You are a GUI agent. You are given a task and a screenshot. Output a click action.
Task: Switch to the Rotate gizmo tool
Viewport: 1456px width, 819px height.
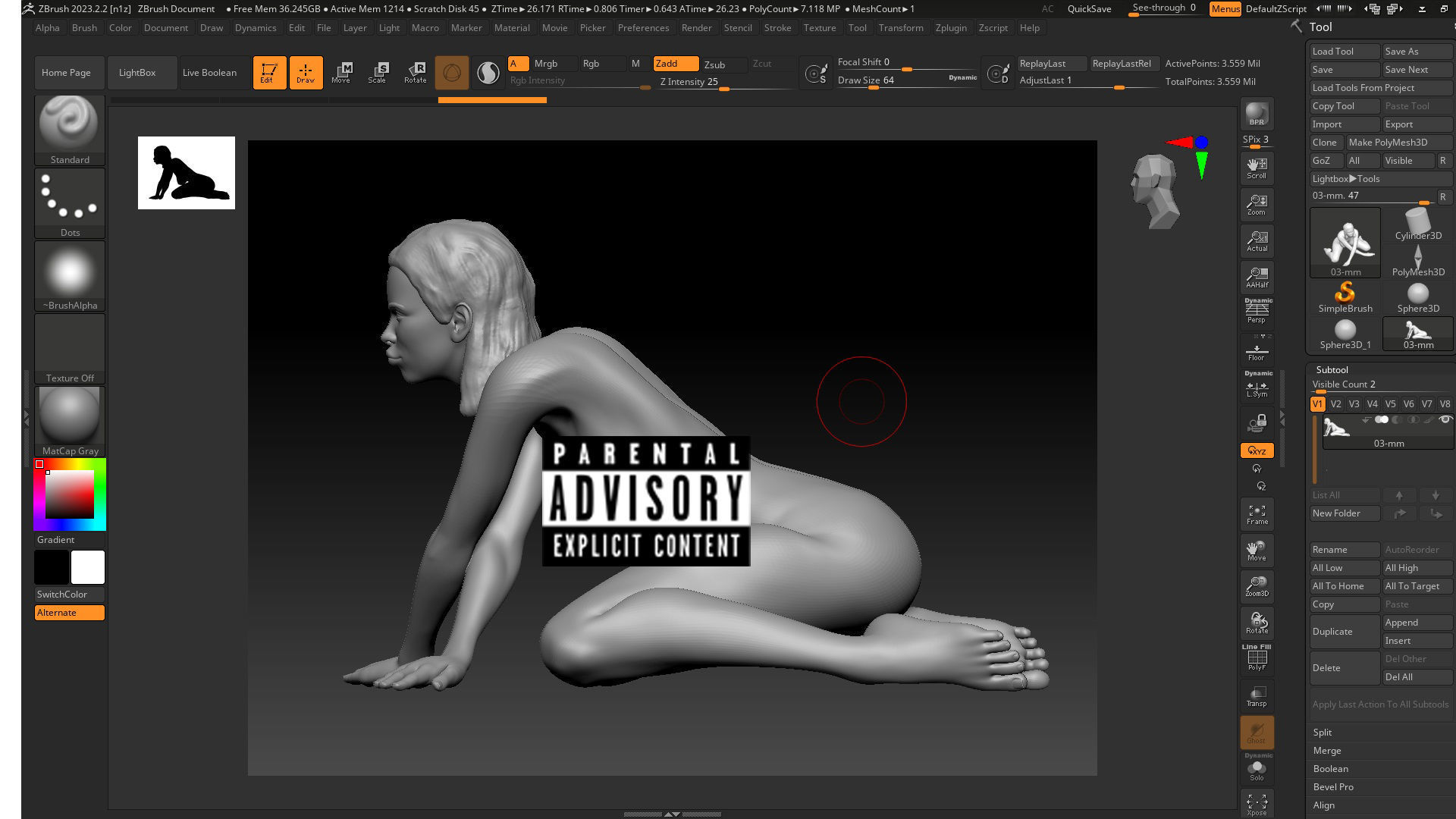click(x=415, y=73)
